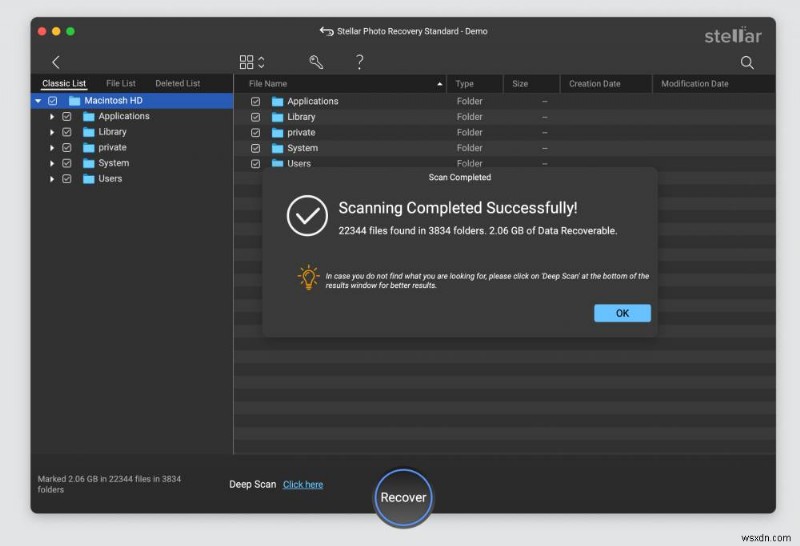Sort by the Type column header
Screen dimensions: 800x546
click(464, 84)
